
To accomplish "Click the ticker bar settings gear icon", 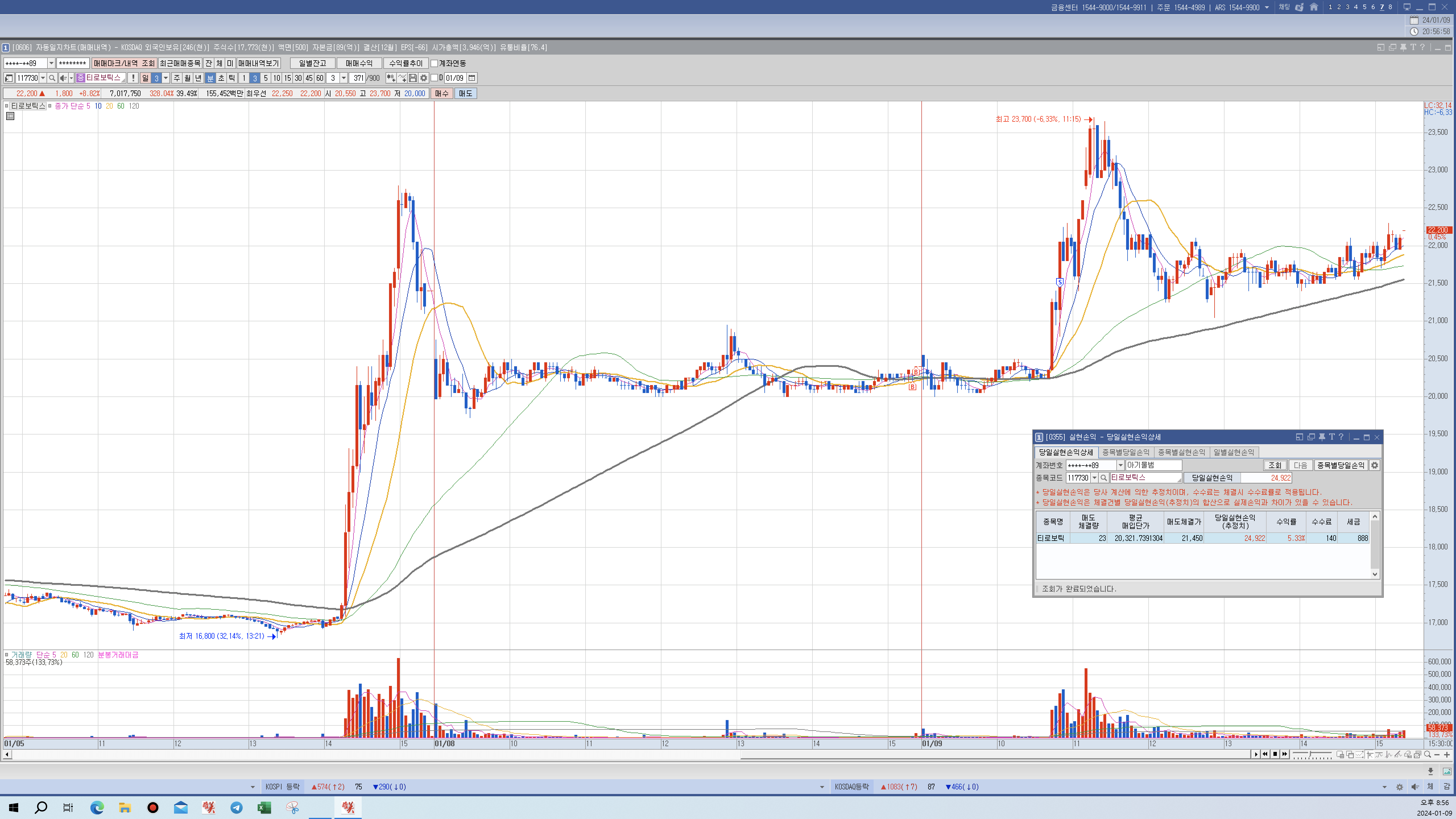I will pos(1399,787).
